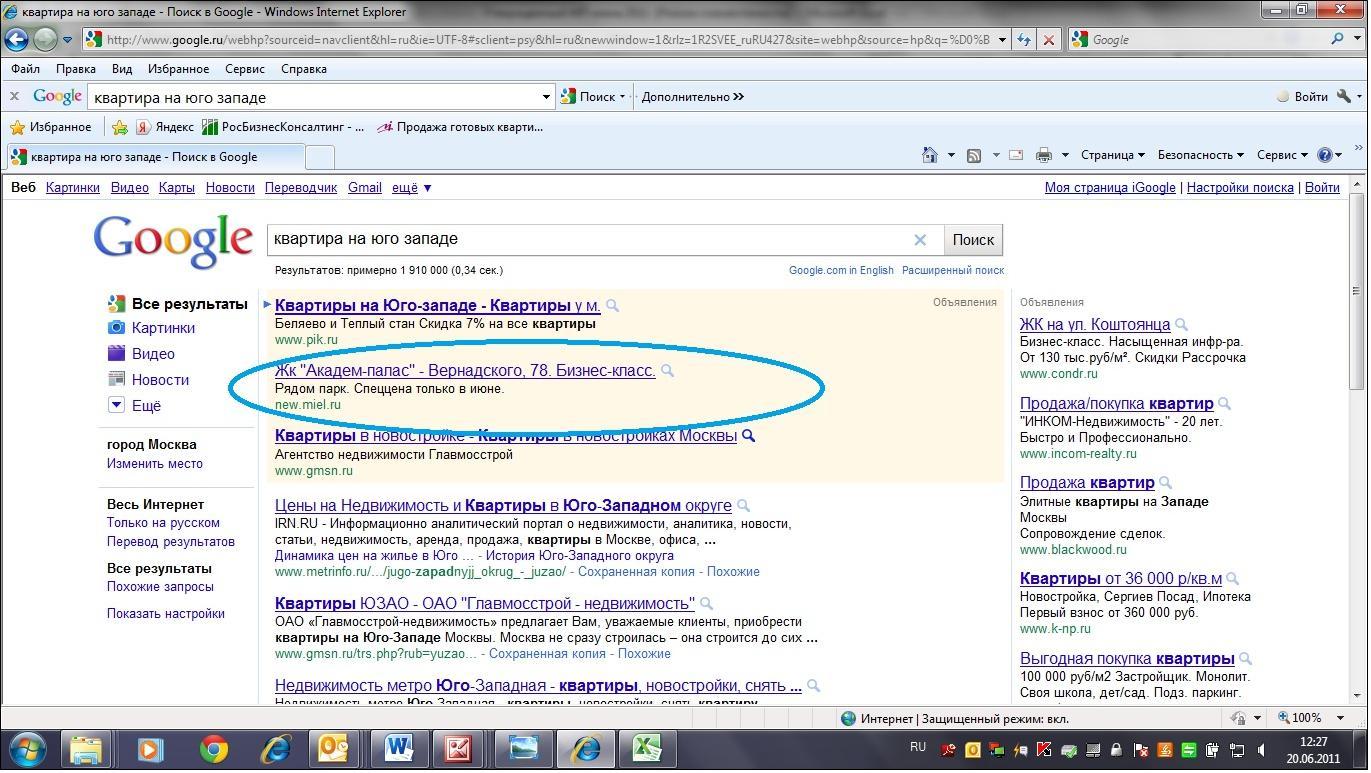Stop page loading with the red X
Screen dimensions: 1371x773
point(1048,40)
